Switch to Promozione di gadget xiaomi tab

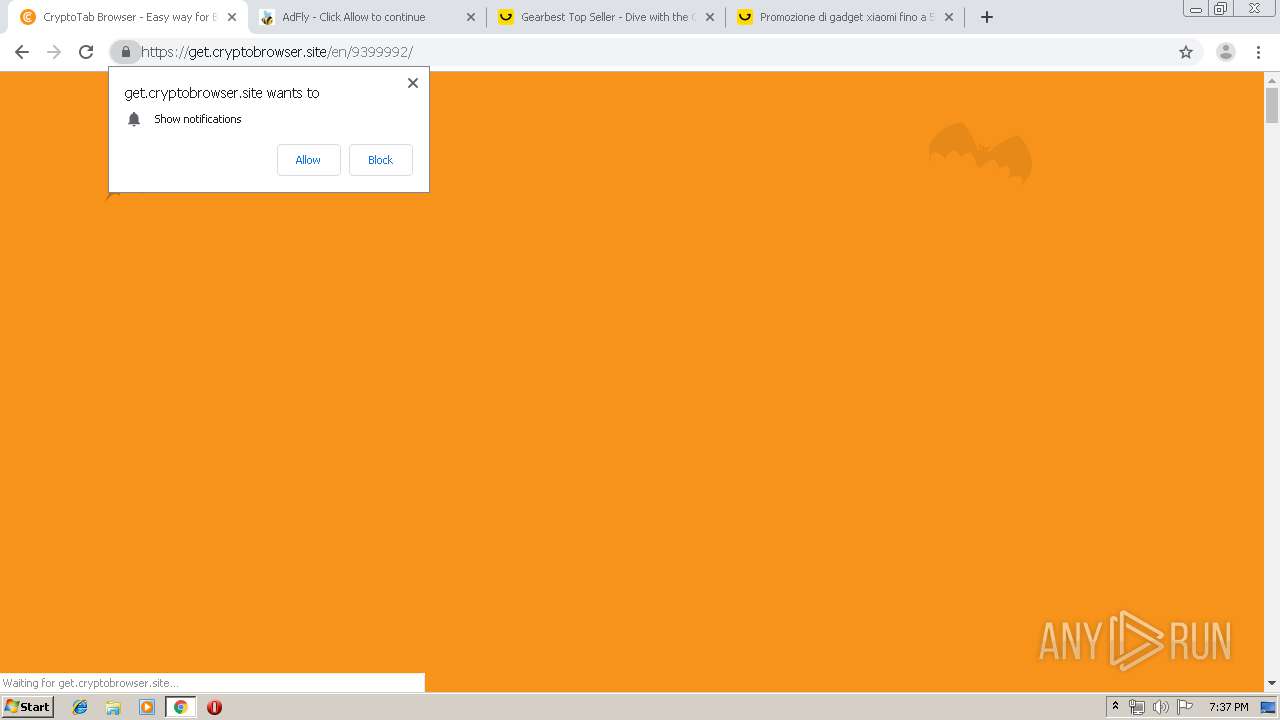click(x=844, y=17)
